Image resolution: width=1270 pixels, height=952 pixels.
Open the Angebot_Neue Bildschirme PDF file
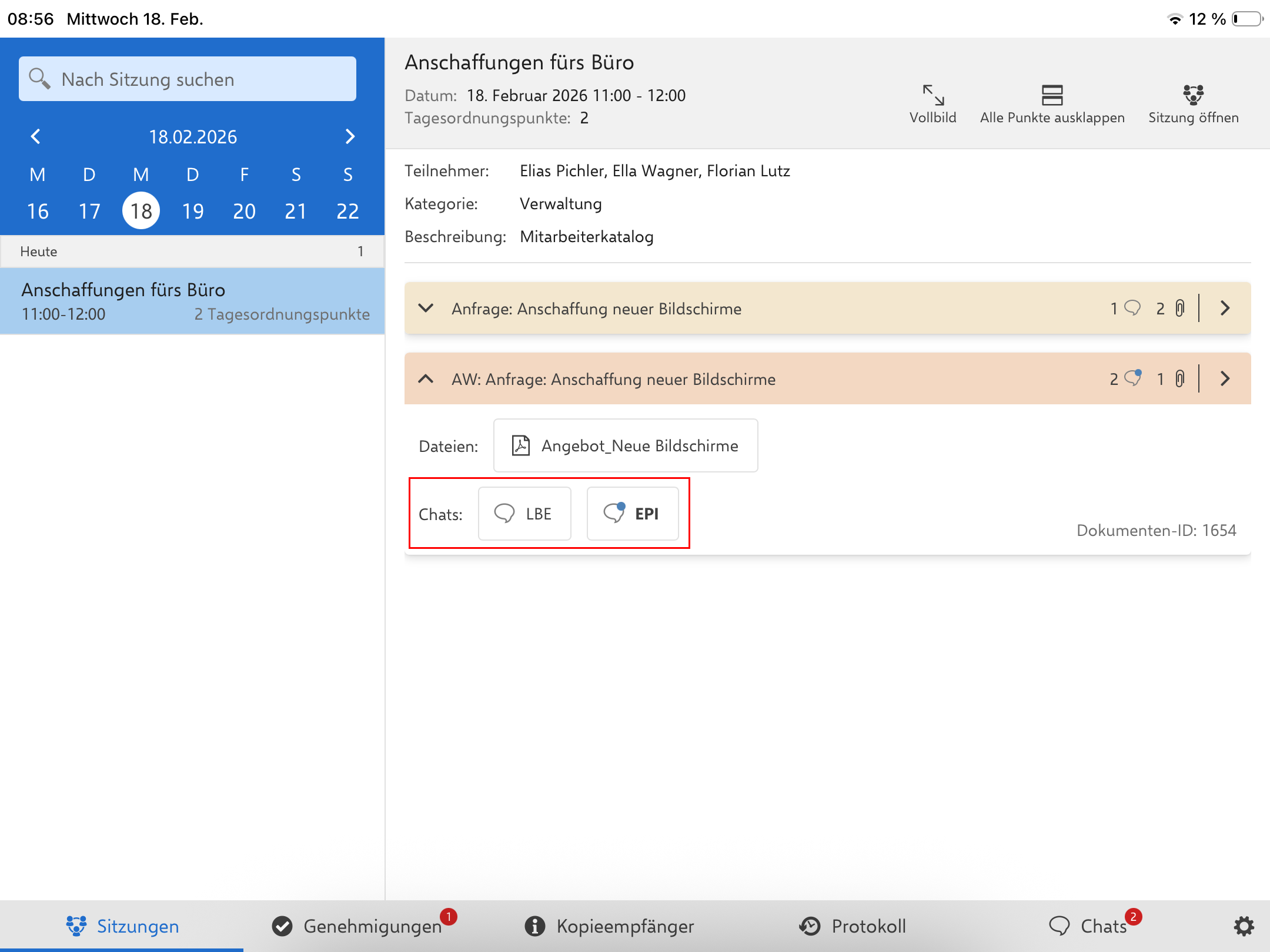[x=626, y=445]
